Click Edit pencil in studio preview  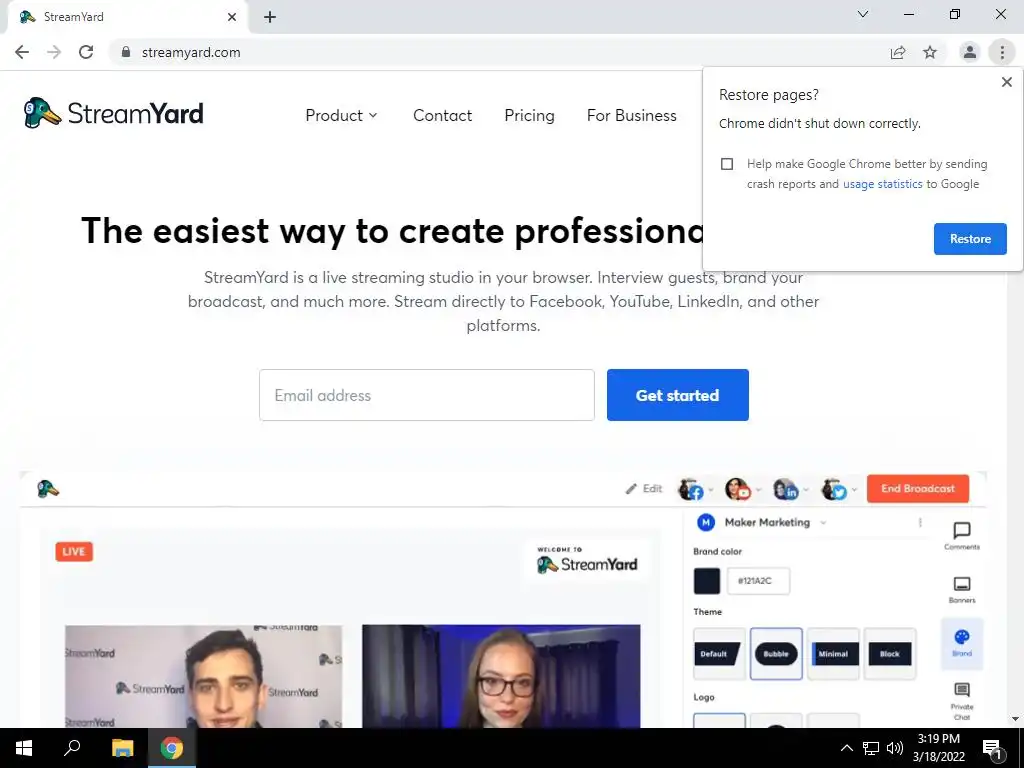[643, 488]
